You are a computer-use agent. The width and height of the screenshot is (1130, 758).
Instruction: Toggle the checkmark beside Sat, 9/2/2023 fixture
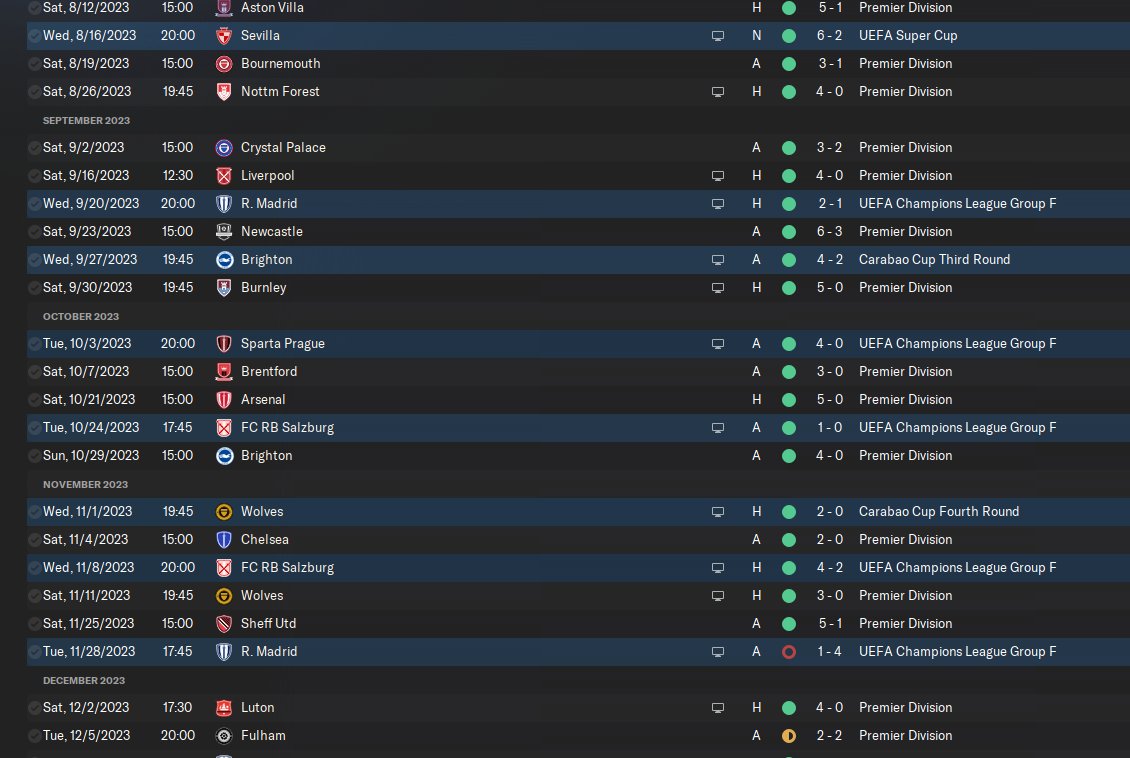34,148
